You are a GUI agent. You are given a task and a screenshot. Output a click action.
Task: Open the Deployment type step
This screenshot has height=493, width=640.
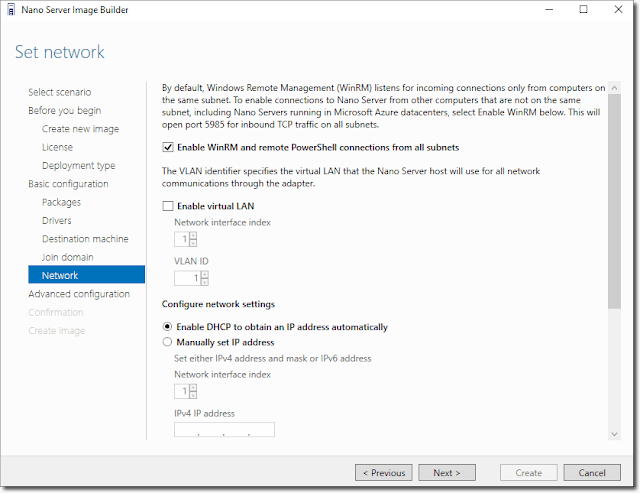[x=78, y=166]
